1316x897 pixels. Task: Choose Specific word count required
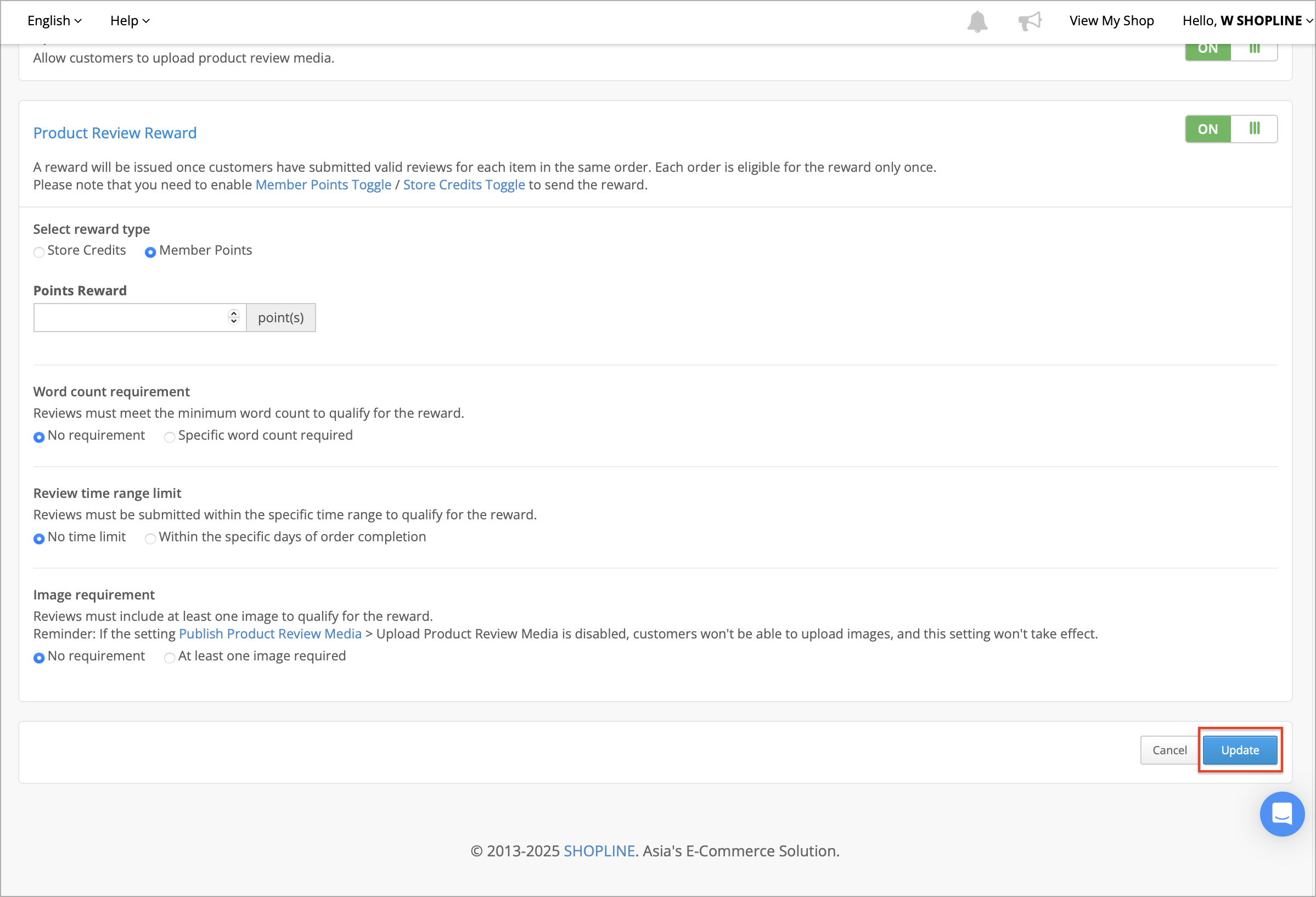point(170,437)
